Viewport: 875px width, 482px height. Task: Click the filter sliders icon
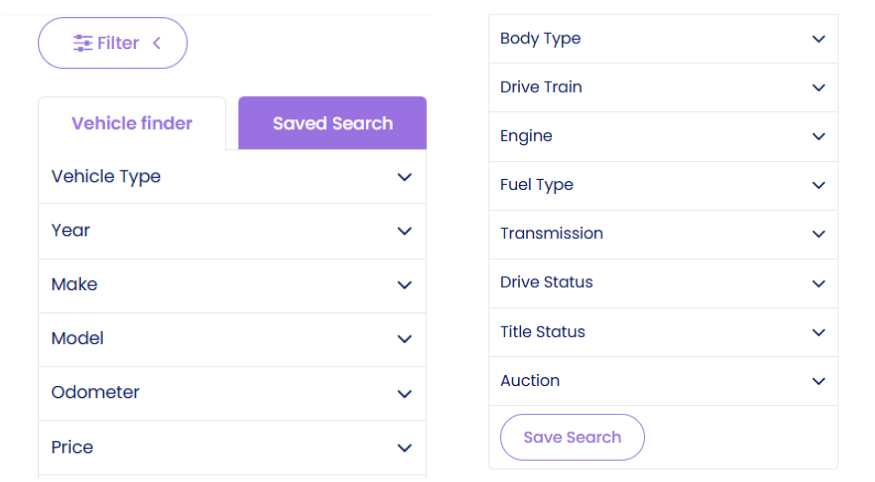click(82, 43)
